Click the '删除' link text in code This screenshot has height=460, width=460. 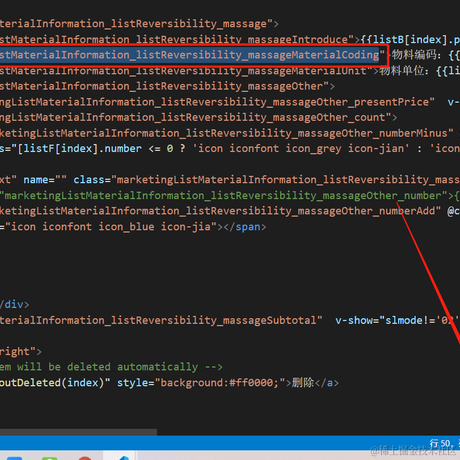click(x=303, y=383)
